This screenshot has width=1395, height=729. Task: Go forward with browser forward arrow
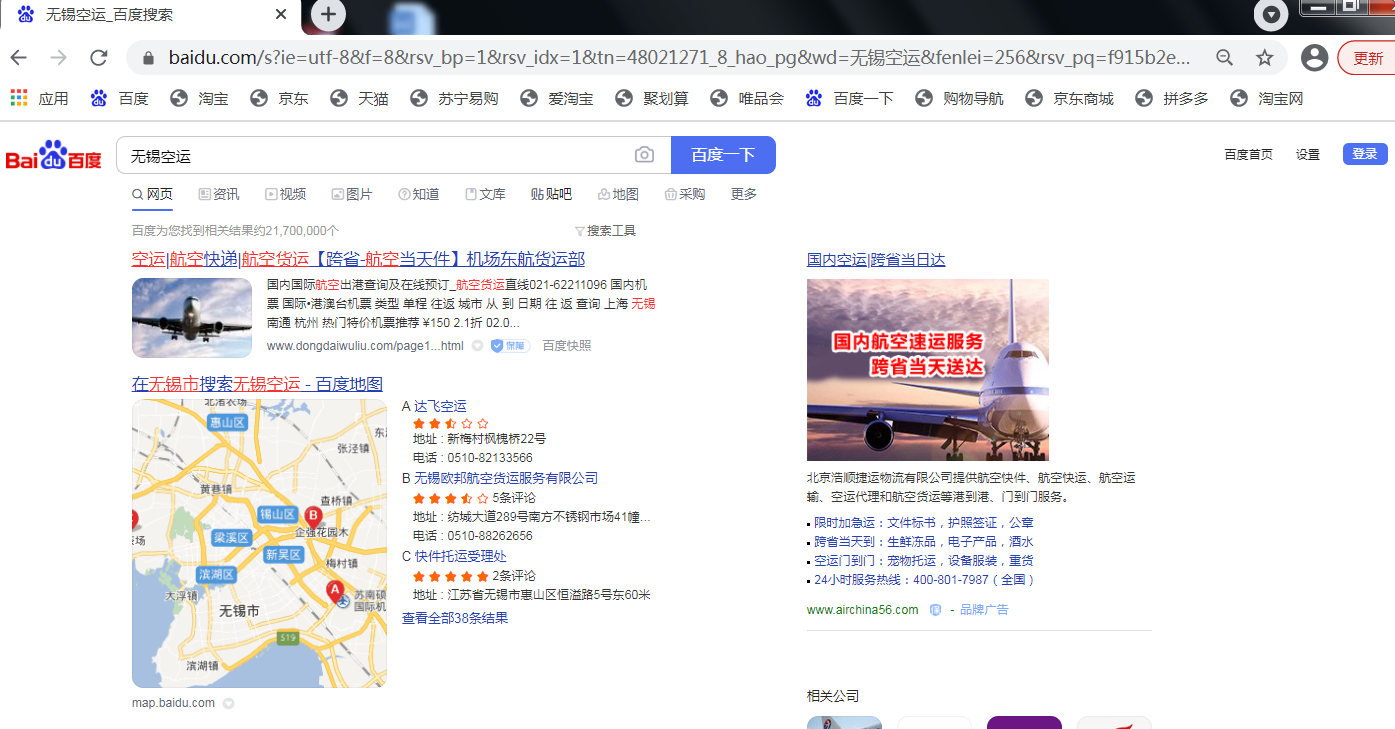(59, 58)
